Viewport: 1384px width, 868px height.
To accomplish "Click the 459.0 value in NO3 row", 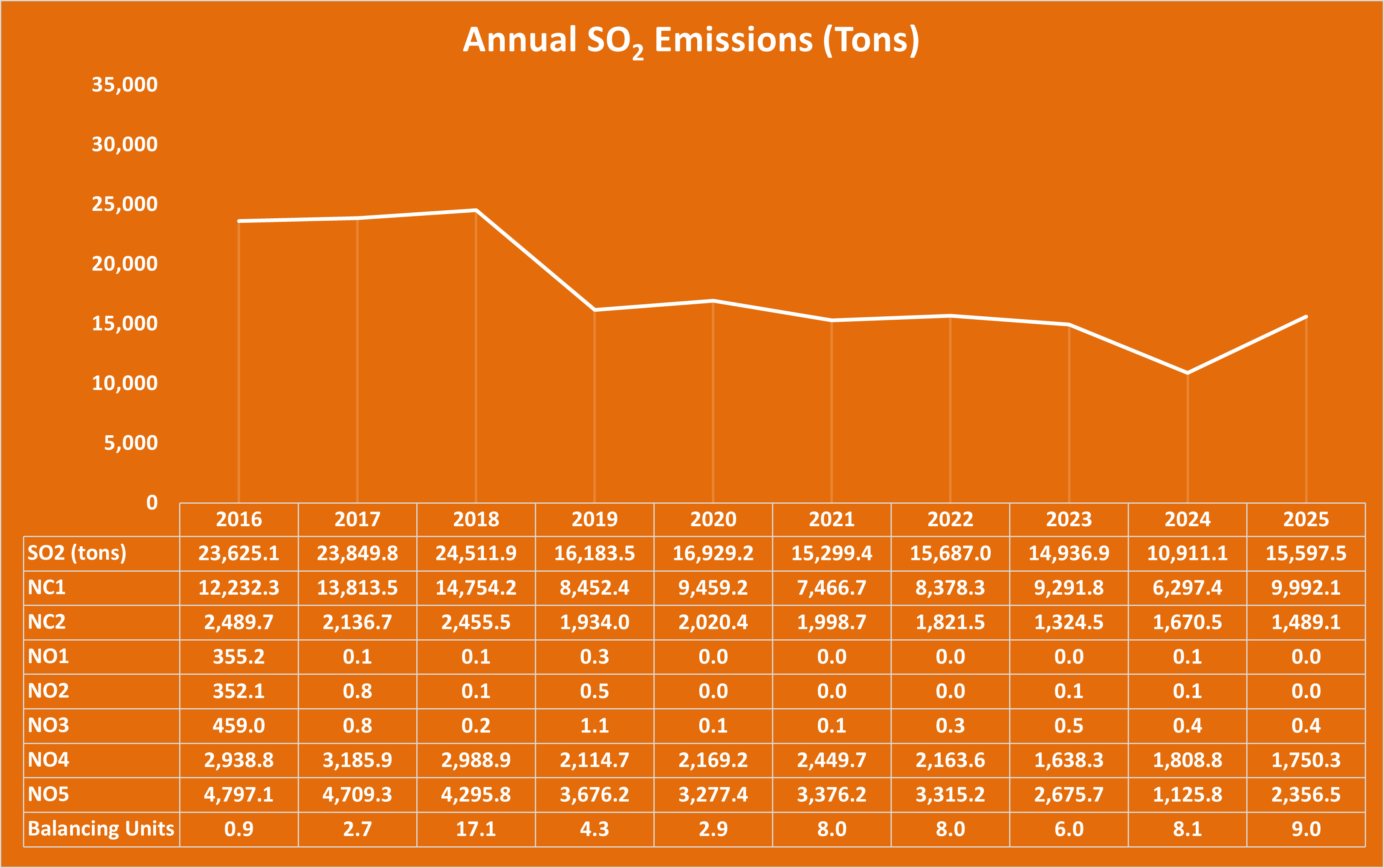I will pos(239,726).
